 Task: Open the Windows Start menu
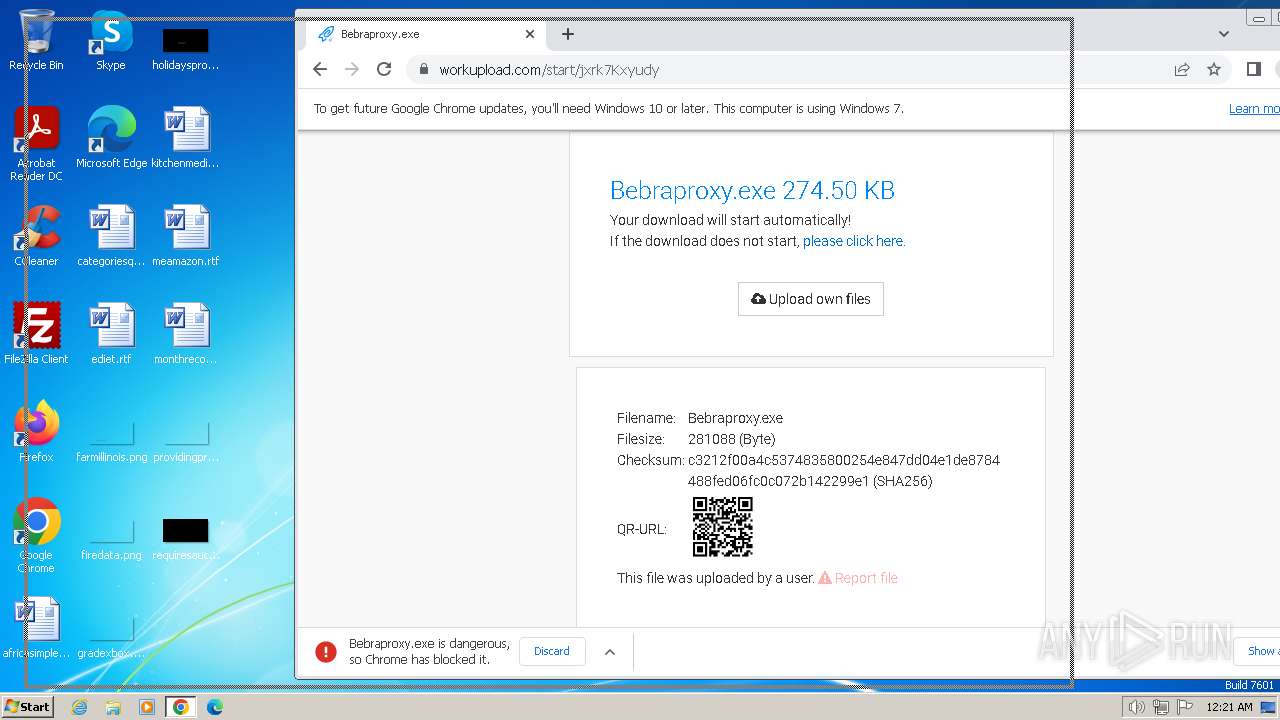pyautogui.click(x=27, y=706)
